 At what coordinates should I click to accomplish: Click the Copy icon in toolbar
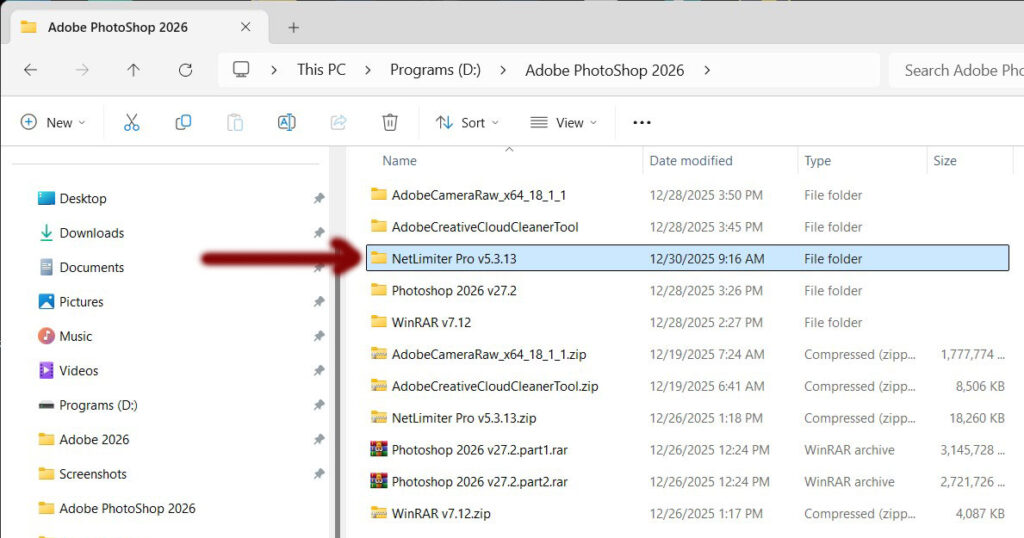point(183,122)
